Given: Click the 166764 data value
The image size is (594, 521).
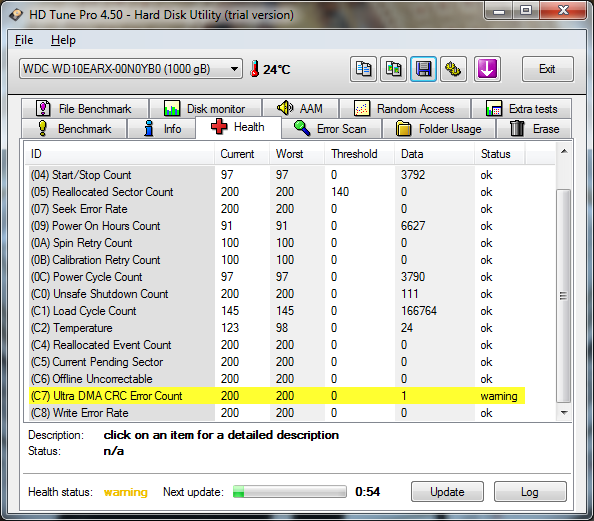Looking at the screenshot, I should [419, 311].
